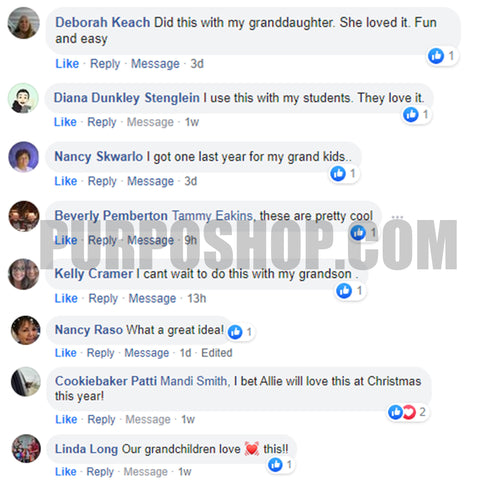Click the thumbs-up reaction on Diana Dunkley Stenglein's comment
Screen dimensions: 480x480
(x=411, y=115)
